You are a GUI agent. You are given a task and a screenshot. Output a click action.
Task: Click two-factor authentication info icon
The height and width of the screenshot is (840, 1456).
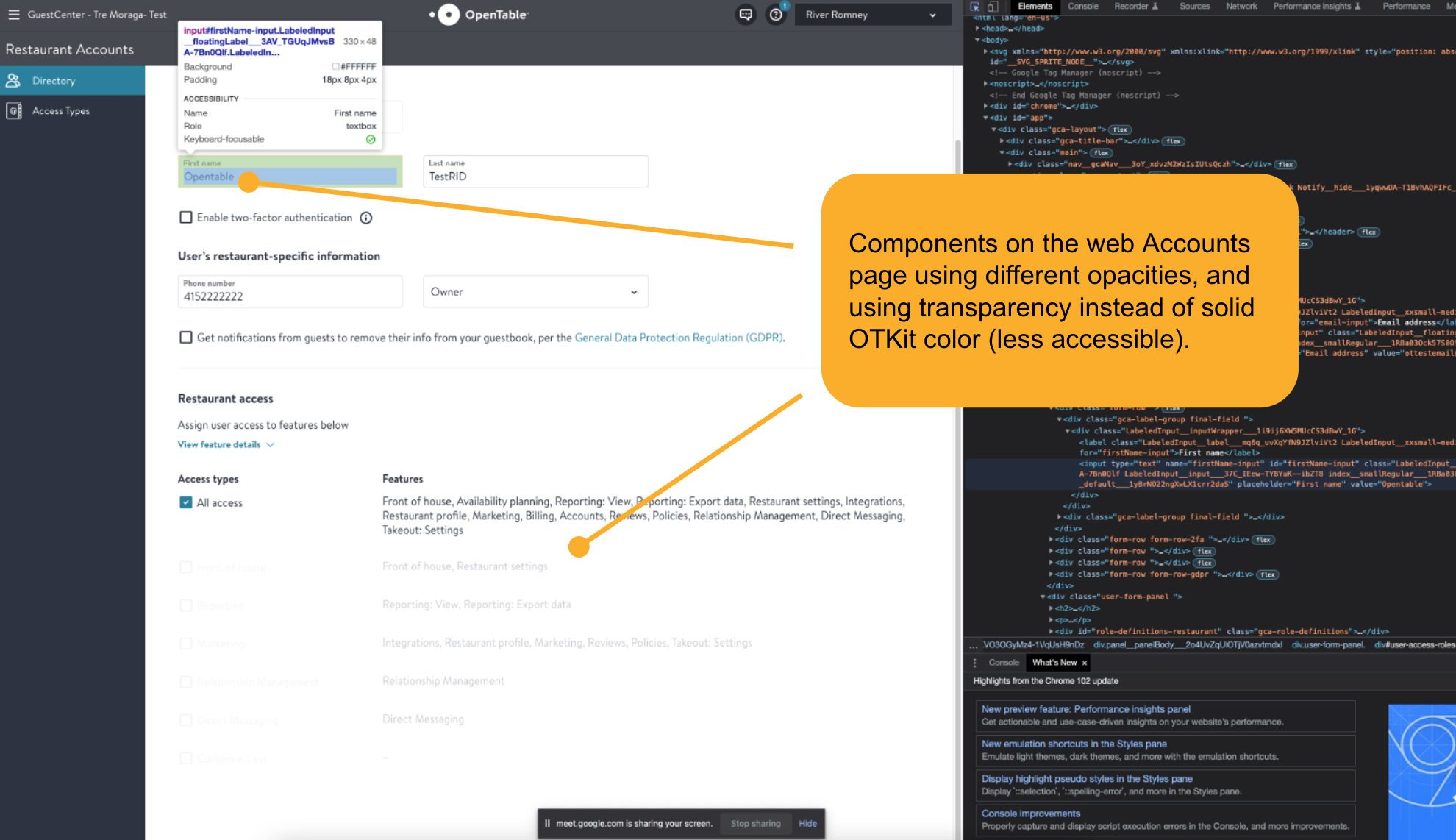click(366, 218)
